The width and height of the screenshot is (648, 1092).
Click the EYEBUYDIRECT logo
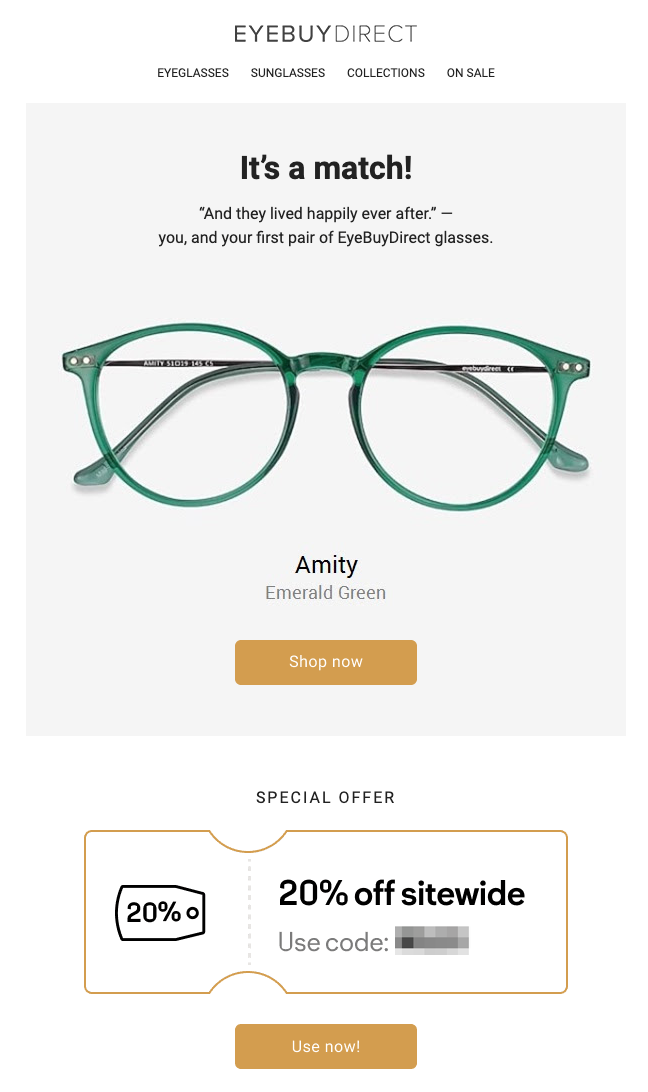point(325,33)
